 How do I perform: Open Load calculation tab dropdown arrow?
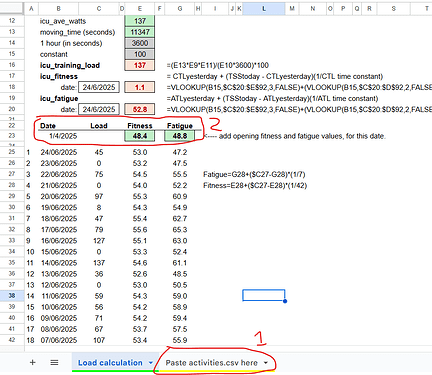click(x=151, y=363)
